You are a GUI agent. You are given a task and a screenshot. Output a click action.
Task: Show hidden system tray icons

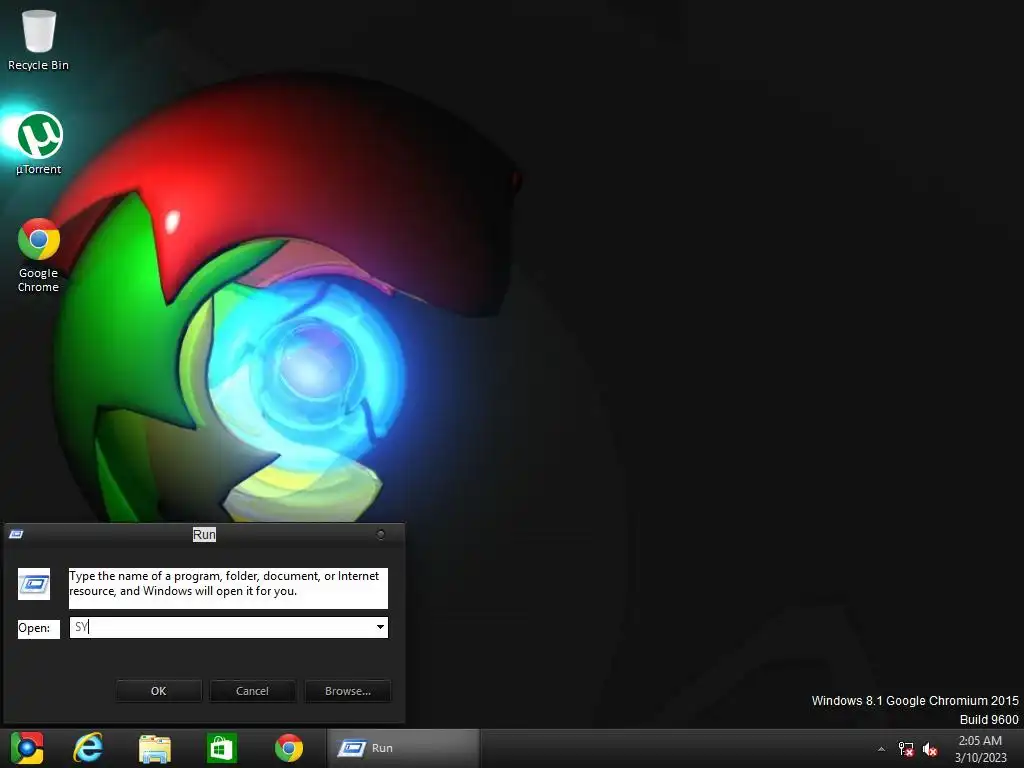pos(881,749)
